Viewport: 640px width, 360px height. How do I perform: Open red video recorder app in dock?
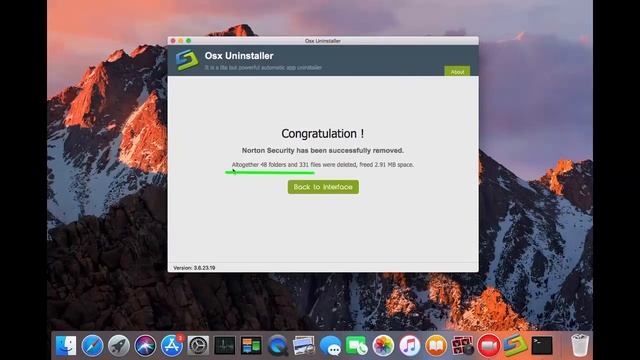coord(489,345)
